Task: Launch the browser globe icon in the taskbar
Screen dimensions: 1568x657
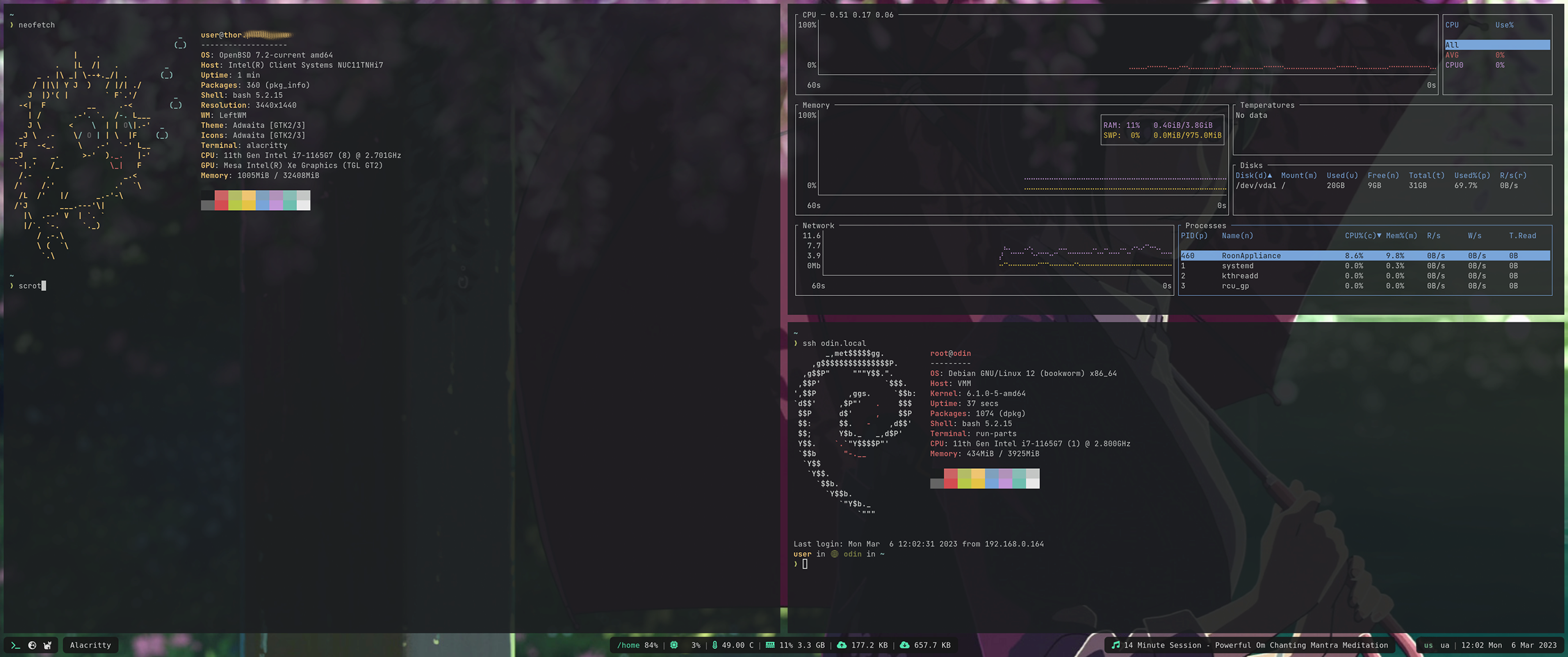Action: tap(32, 645)
